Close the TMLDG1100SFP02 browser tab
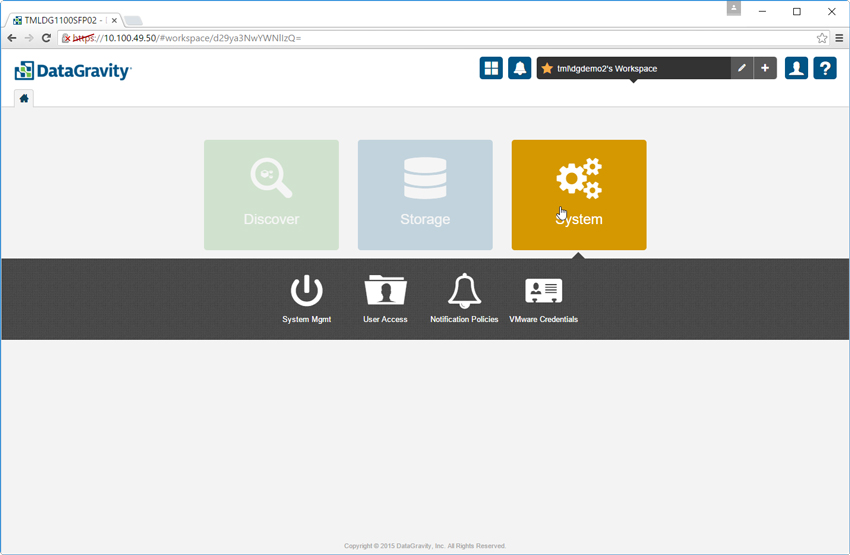This screenshot has width=850, height=555. (x=114, y=21)
